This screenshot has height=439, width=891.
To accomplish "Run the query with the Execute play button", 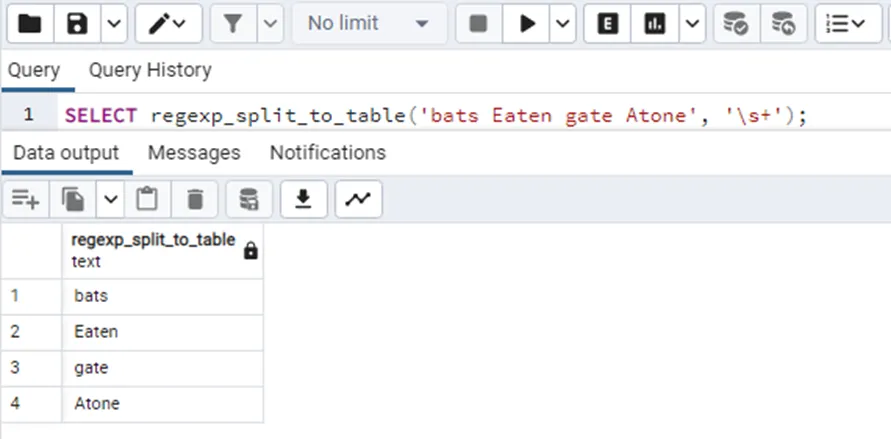I will (x=527, y=23).
